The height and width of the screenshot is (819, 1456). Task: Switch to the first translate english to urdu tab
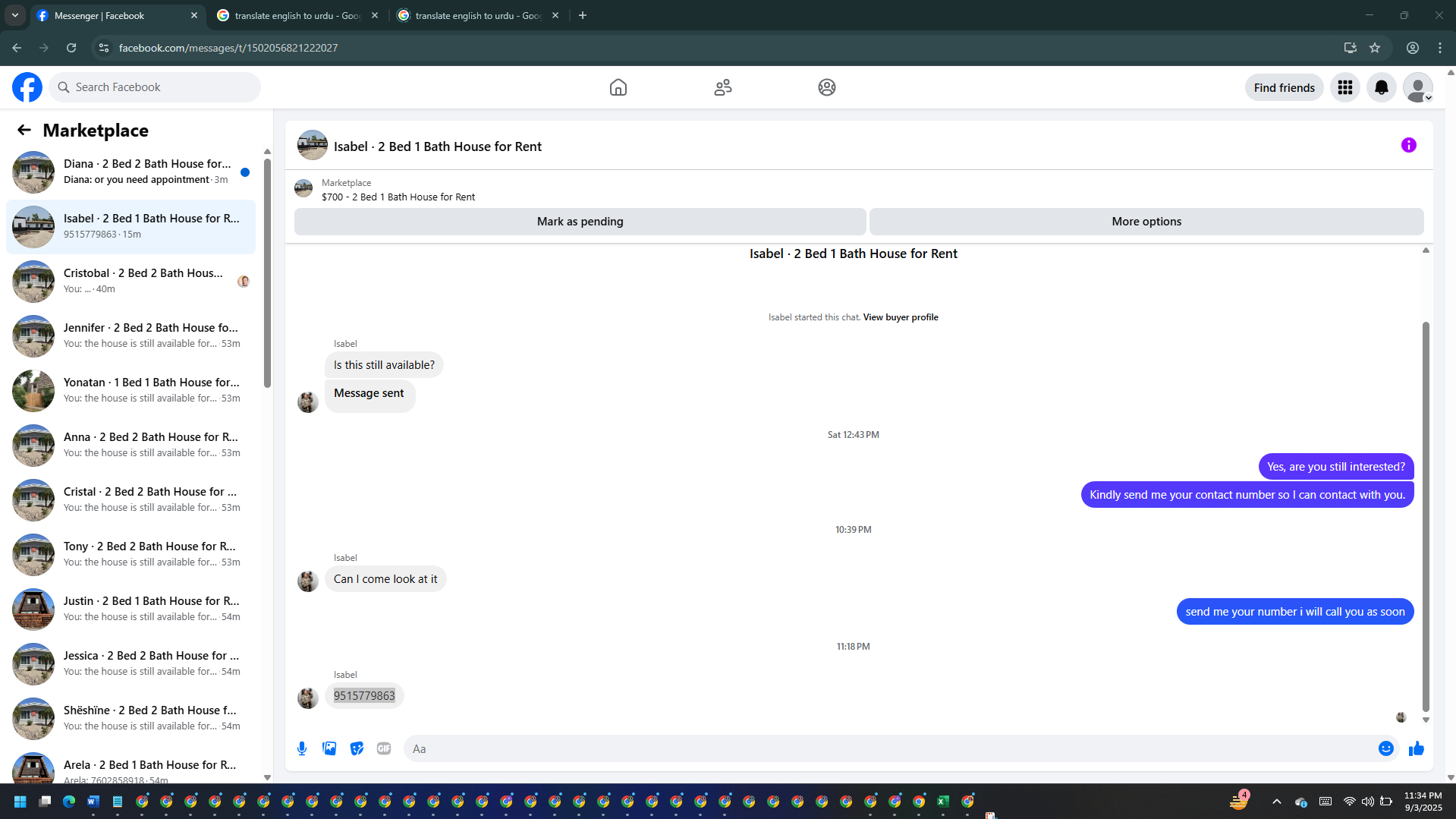(297, 15)
